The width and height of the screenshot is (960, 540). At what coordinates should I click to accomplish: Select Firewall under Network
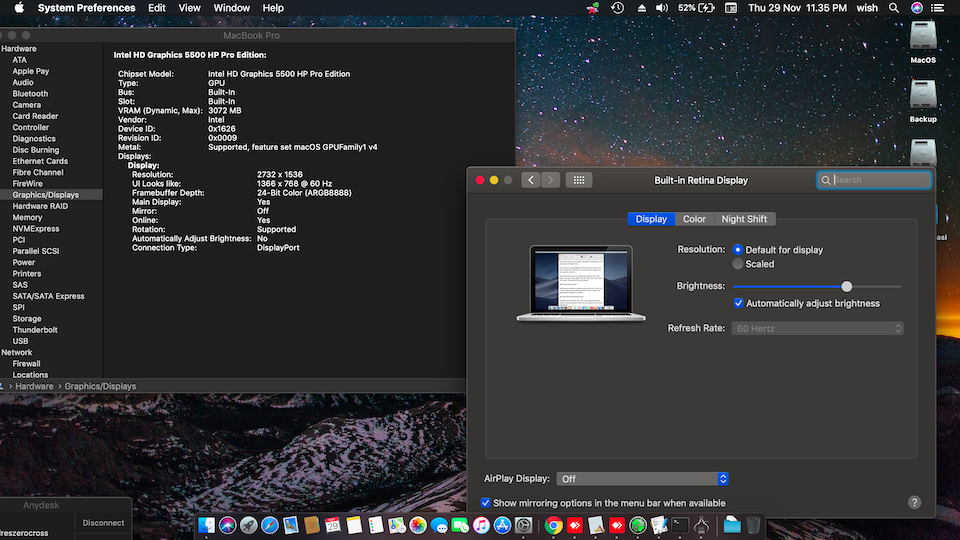point(26,363)
